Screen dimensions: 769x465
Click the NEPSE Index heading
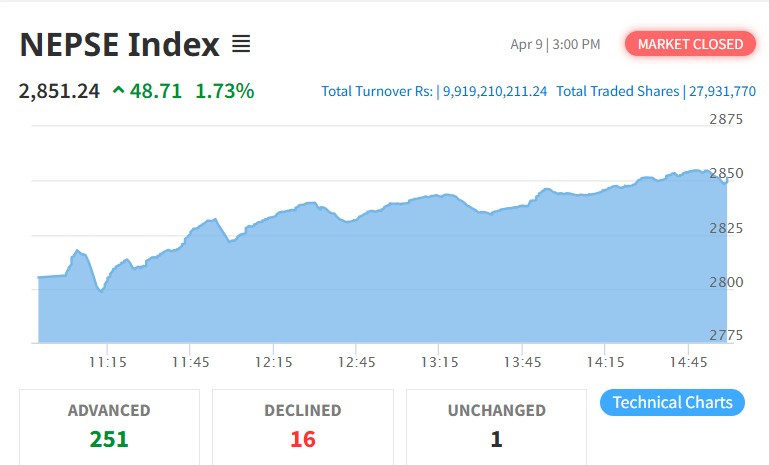tap(119, 45)
